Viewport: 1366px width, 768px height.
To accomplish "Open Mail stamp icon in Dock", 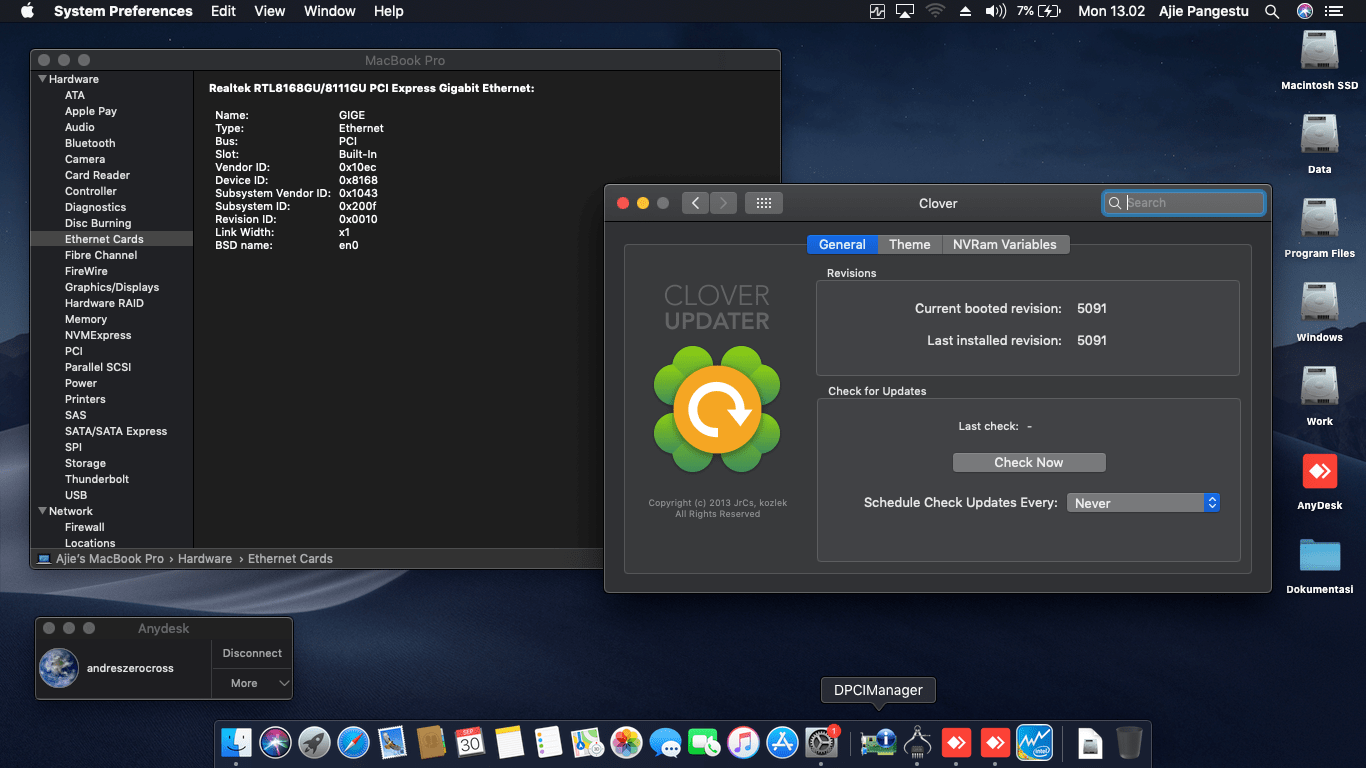I will click(392, 742).
